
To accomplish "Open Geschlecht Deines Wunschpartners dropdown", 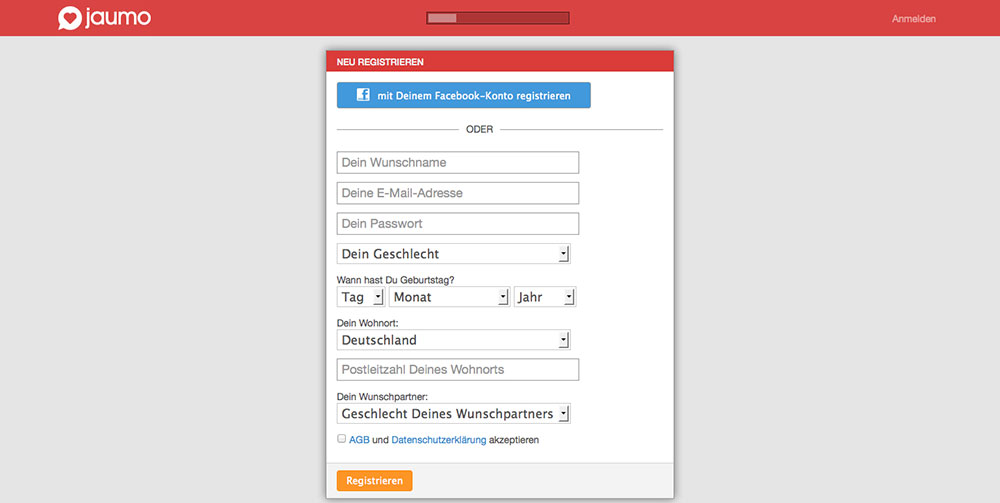I will click(454, 413).
